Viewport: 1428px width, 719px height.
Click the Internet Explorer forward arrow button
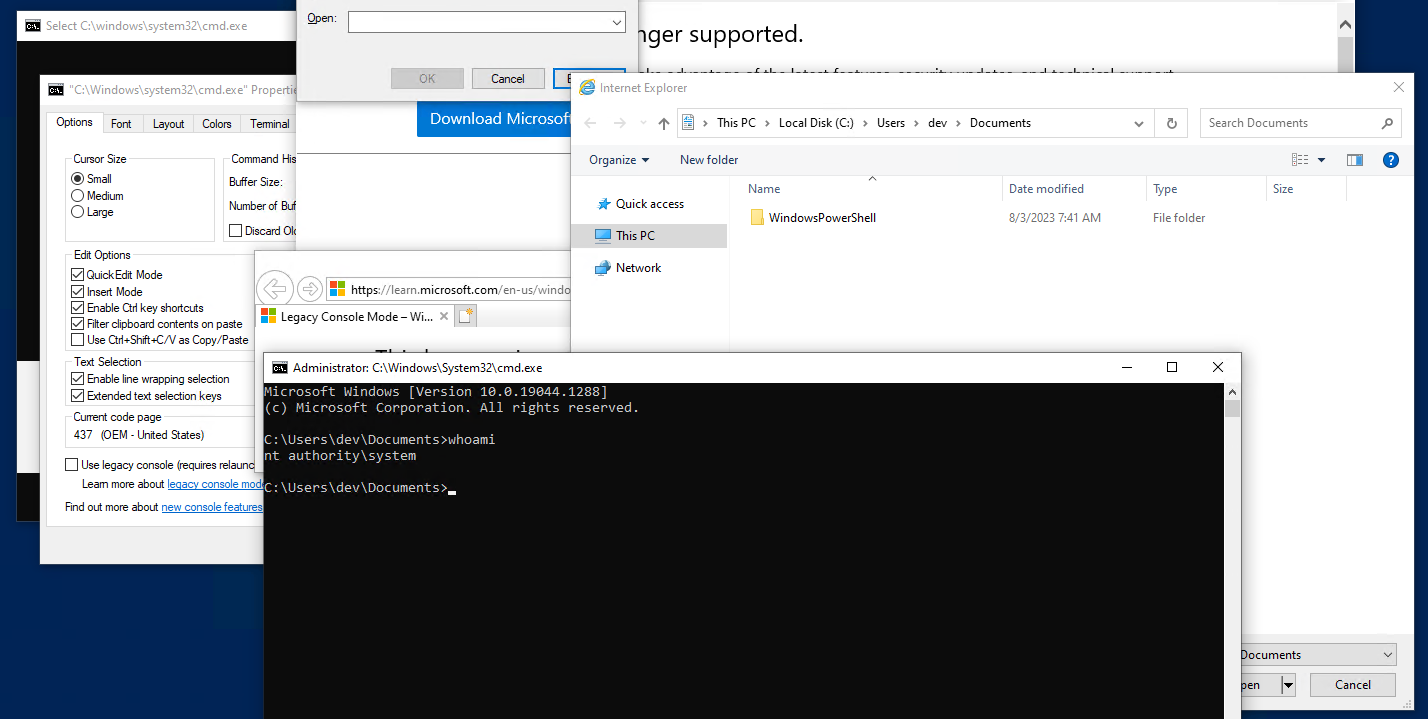pyautogui.click(x=310, y=289)
